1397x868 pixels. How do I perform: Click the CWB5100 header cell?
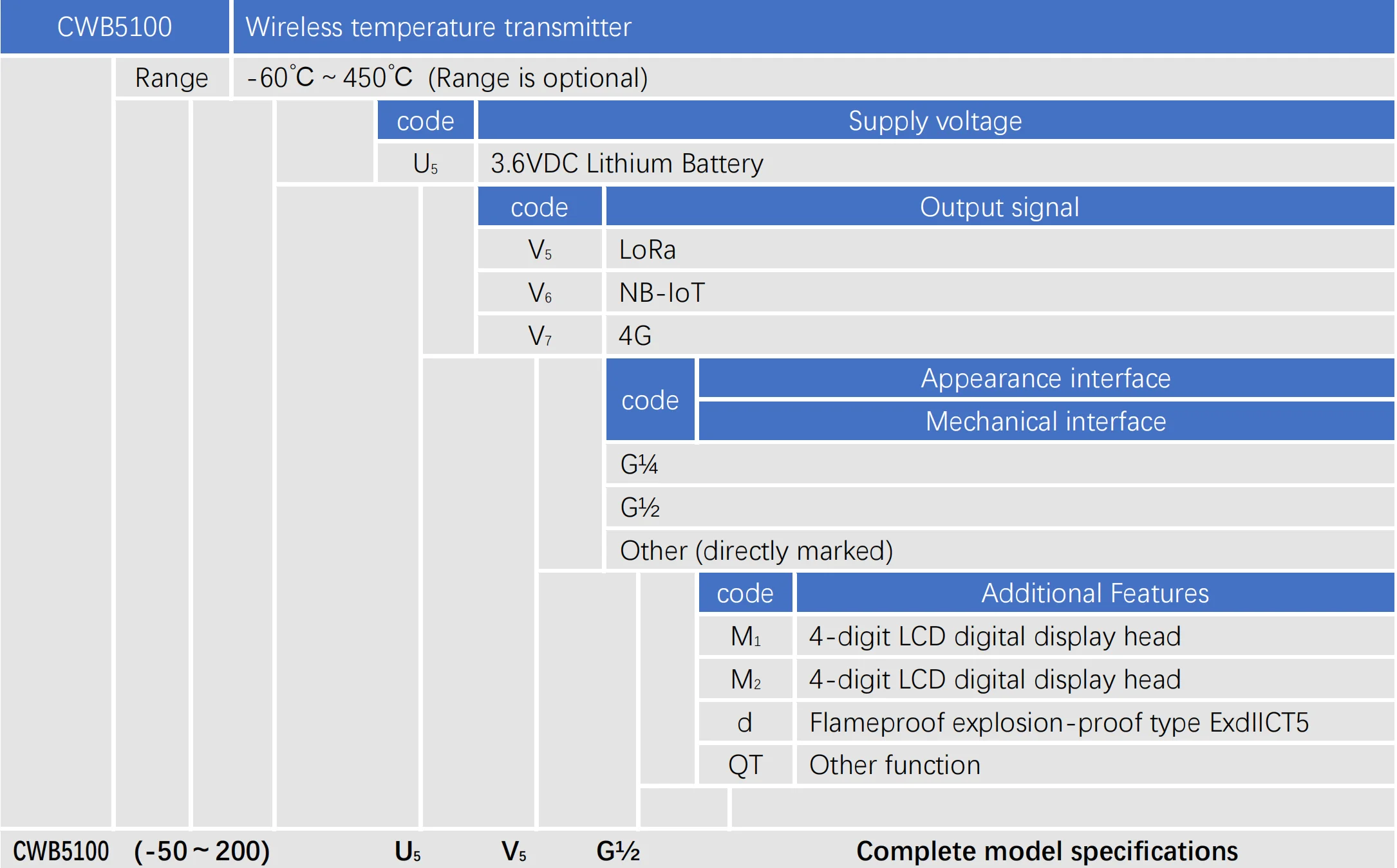coord(115,27)
